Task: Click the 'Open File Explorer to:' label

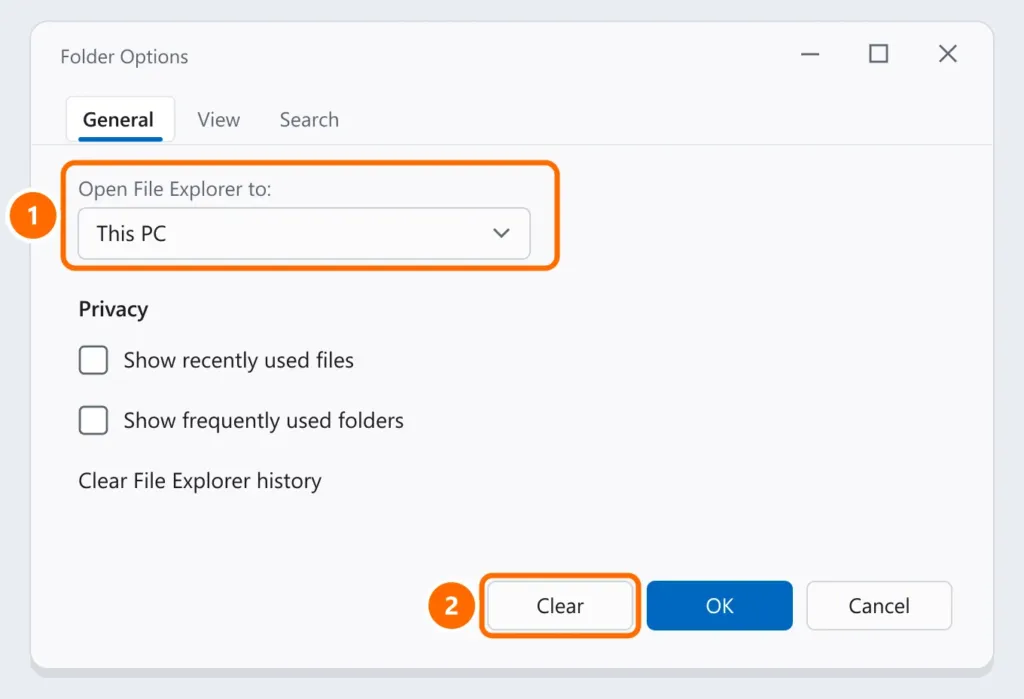Action: (174, 189)
